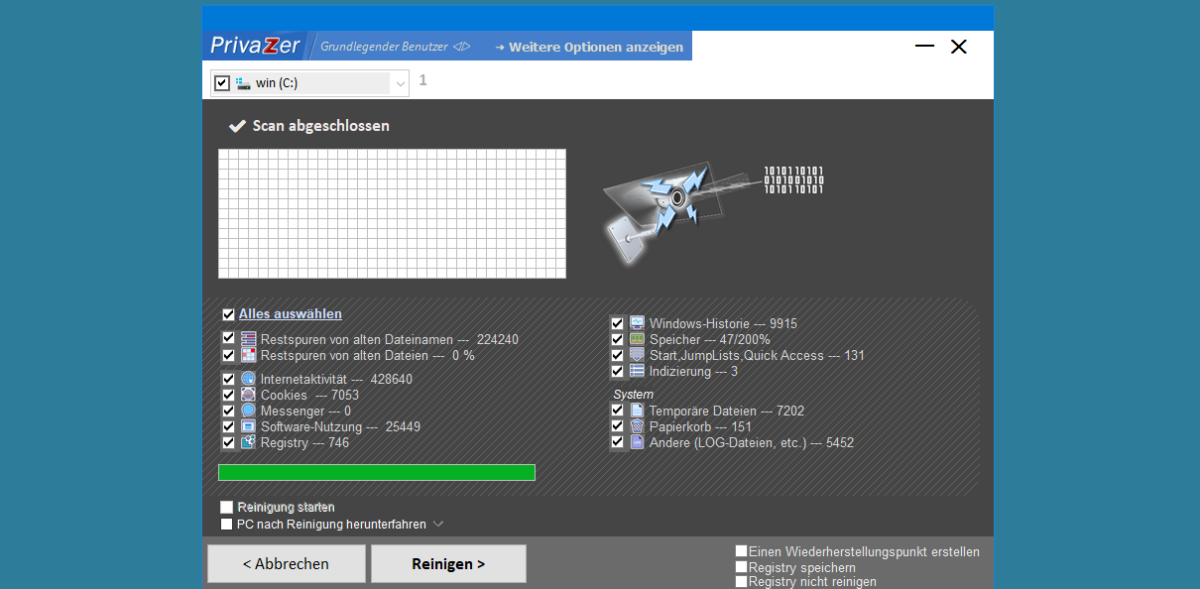
Task: Uncheck the Alles auswählen checkbox
Action: (x=228, y=314)
